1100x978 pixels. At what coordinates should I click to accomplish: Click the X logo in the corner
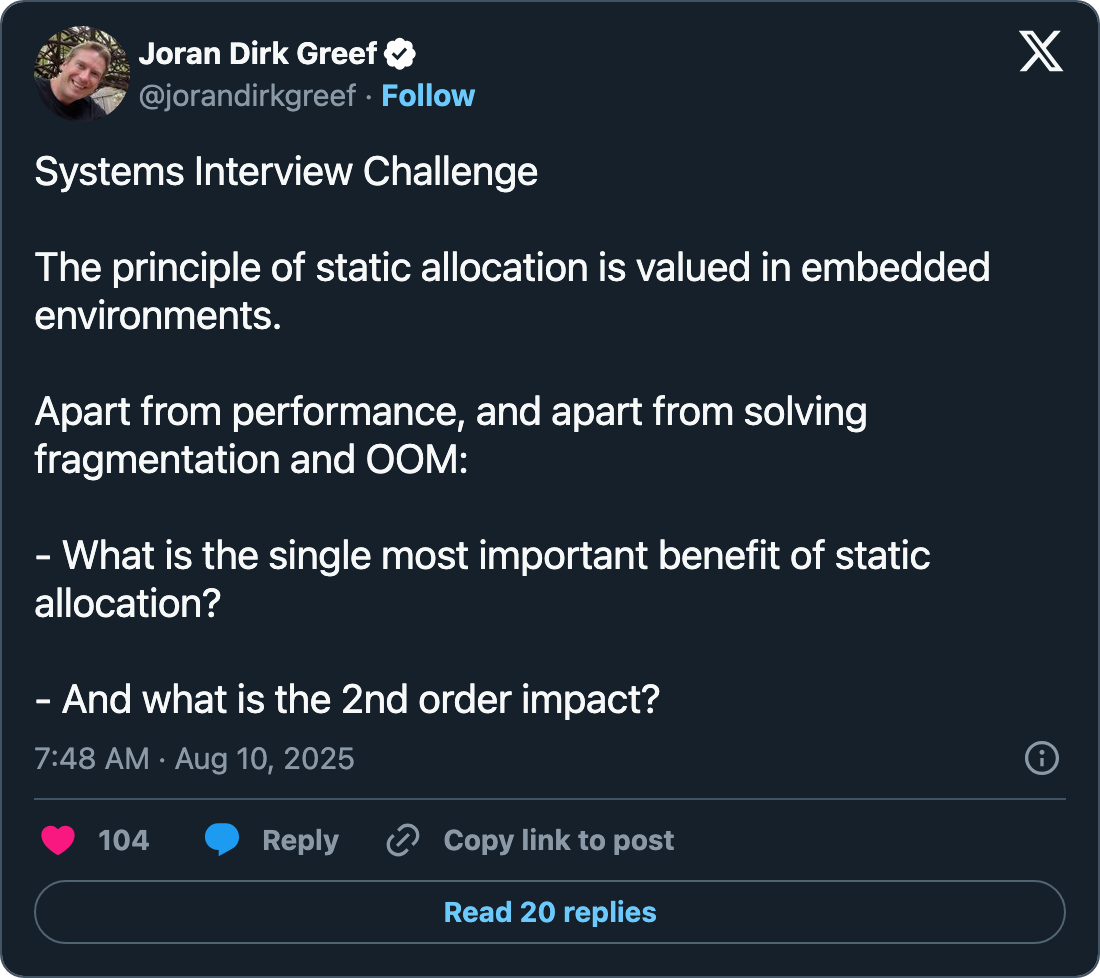[x=1041, y=50]
